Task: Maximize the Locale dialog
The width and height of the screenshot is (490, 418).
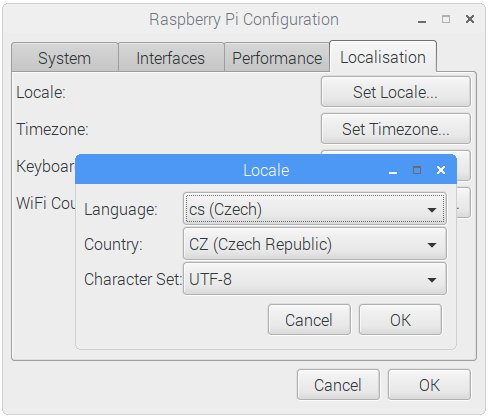Action: (417, 170)
